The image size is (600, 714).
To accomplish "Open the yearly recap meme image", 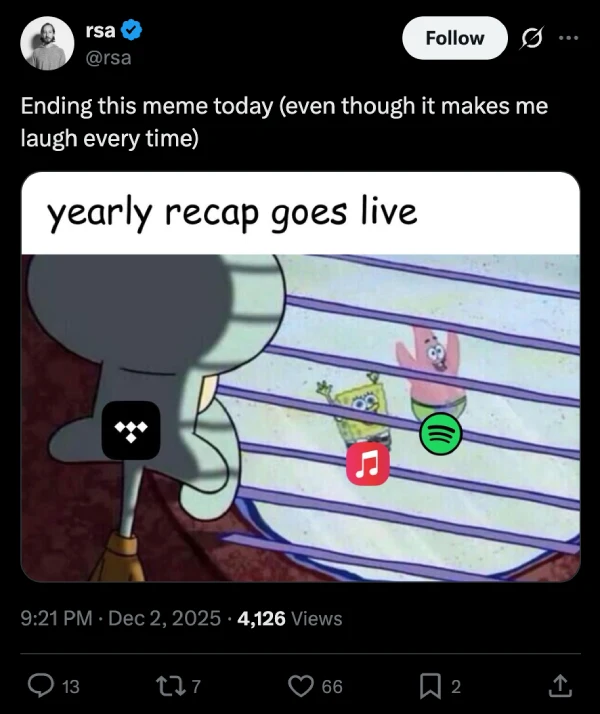I will pyautogui.click(x=300, y=377).
